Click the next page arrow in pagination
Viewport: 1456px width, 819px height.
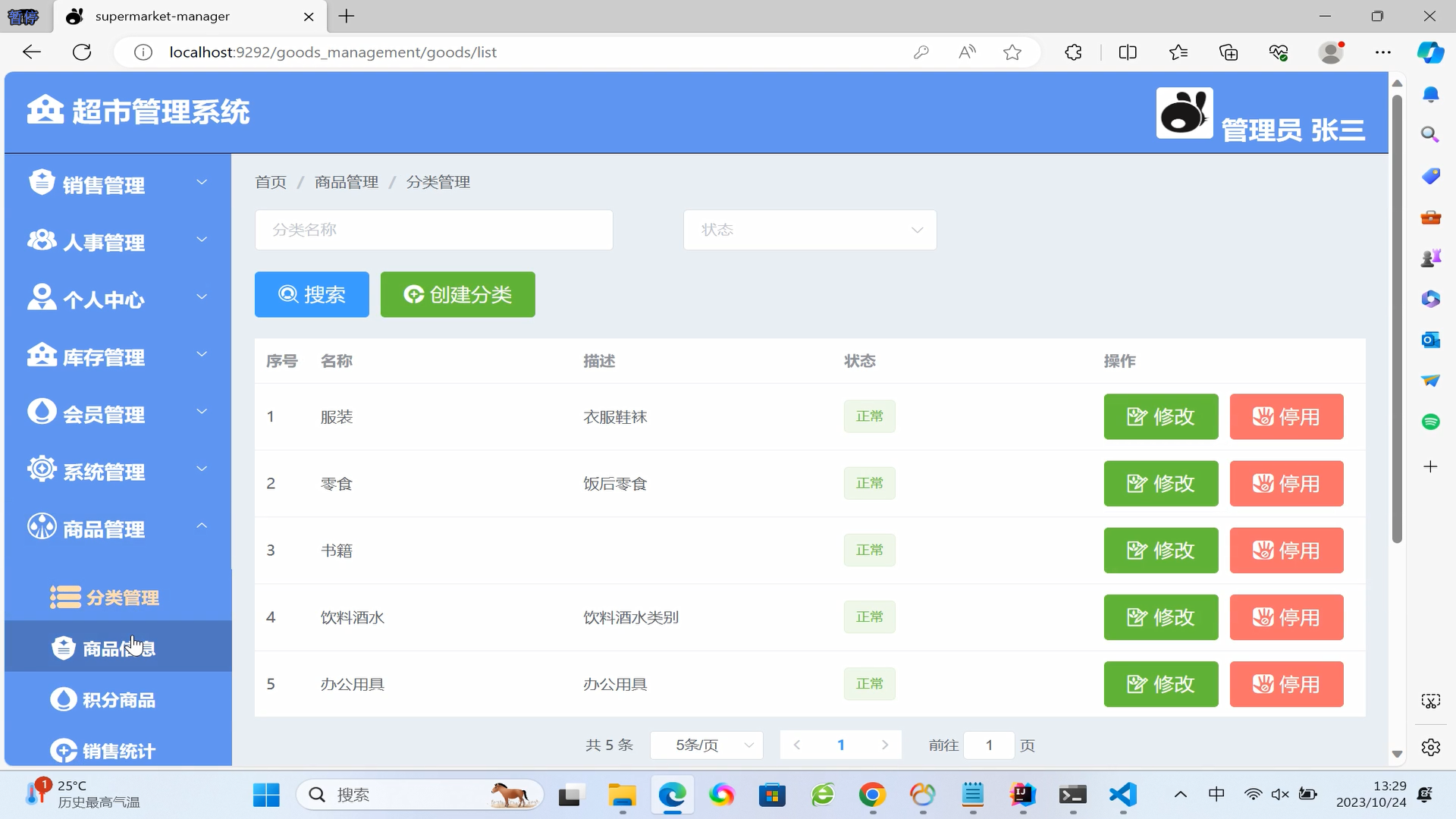[x=884, y=745]
